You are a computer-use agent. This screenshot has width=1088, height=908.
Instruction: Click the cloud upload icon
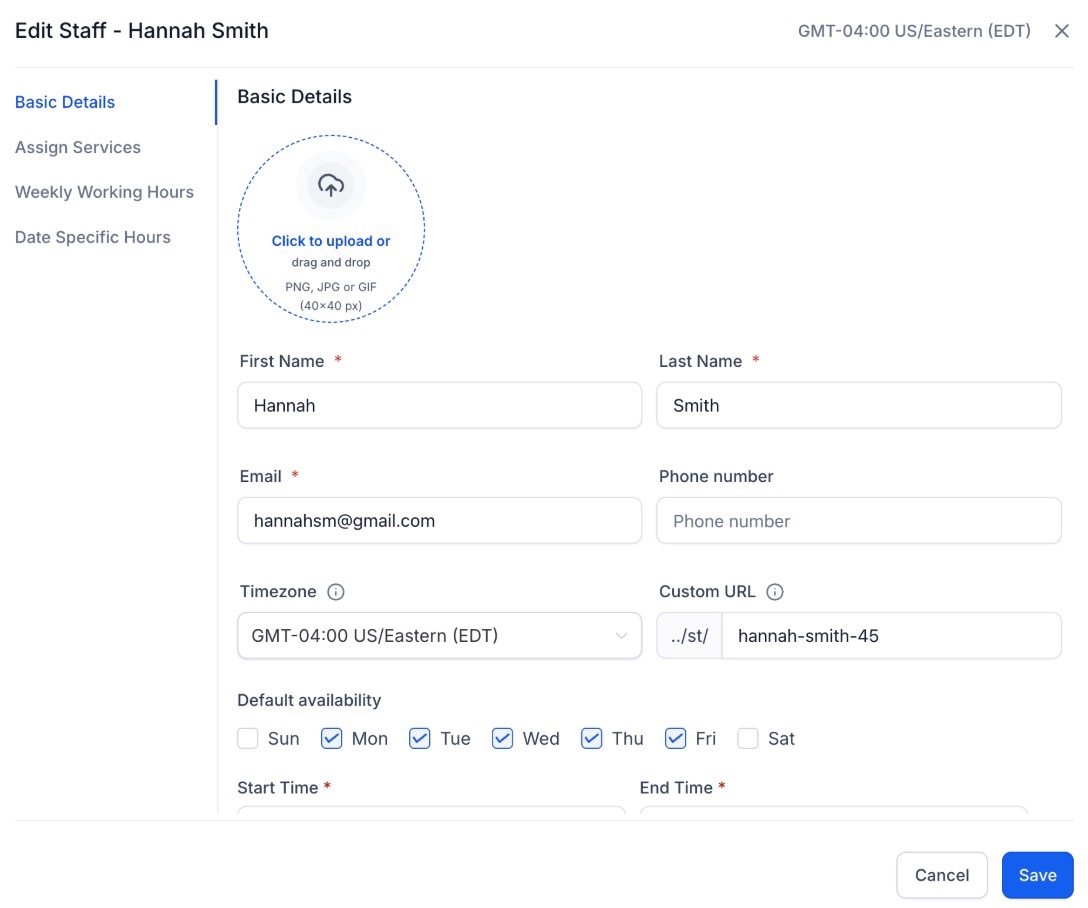pos(331,185)
